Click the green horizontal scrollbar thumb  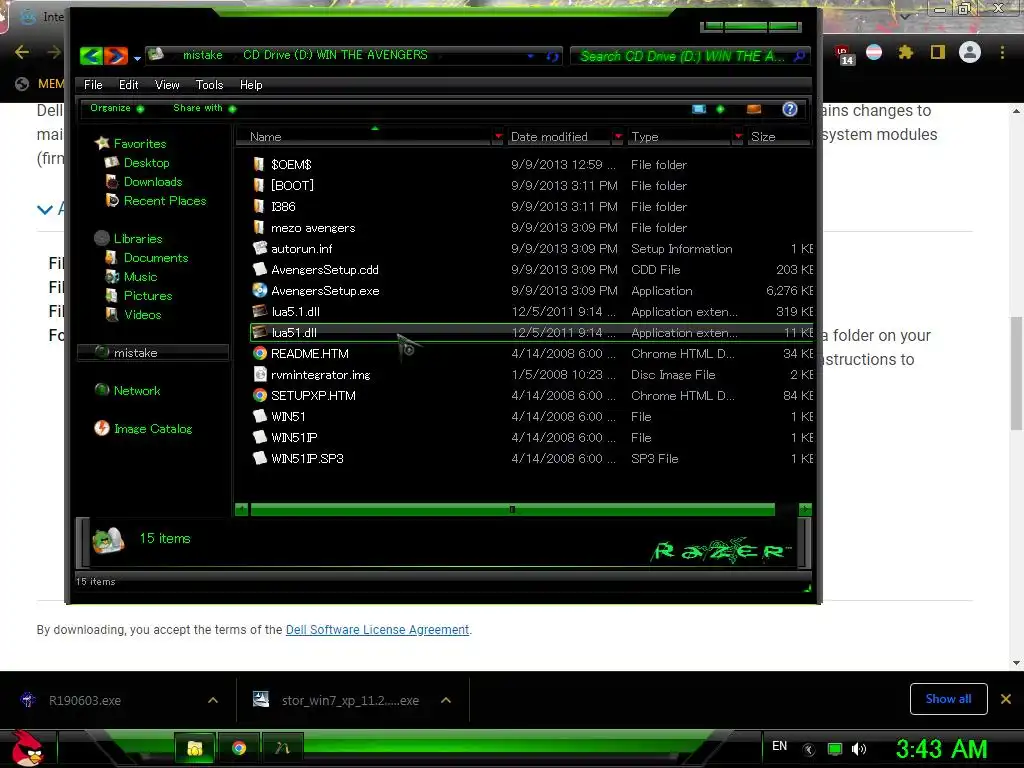point(513,509)
